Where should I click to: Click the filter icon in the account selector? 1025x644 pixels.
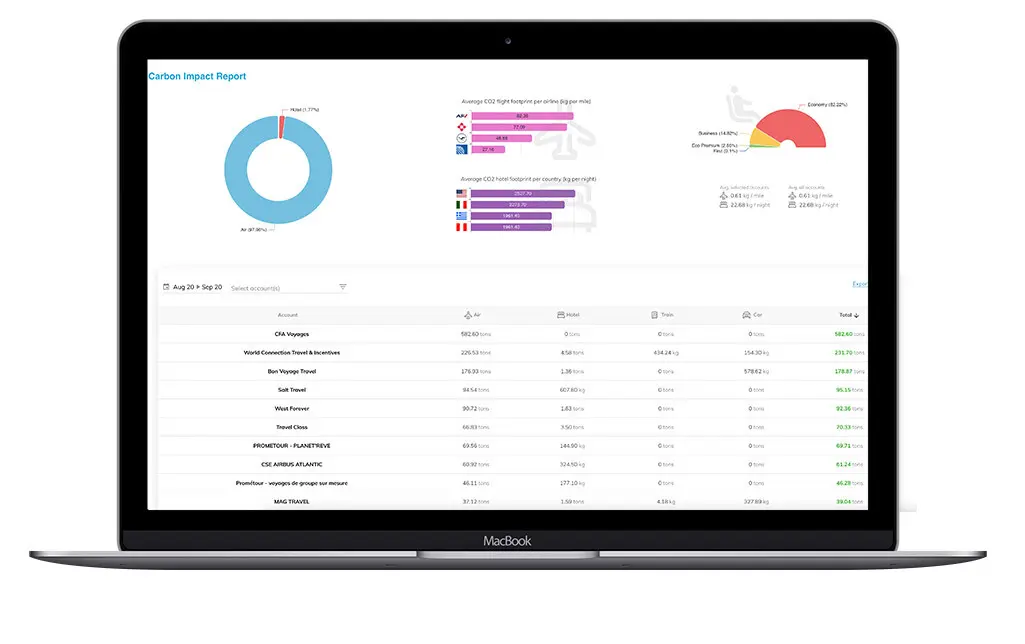pyautogui.click(x=342, y=287)
